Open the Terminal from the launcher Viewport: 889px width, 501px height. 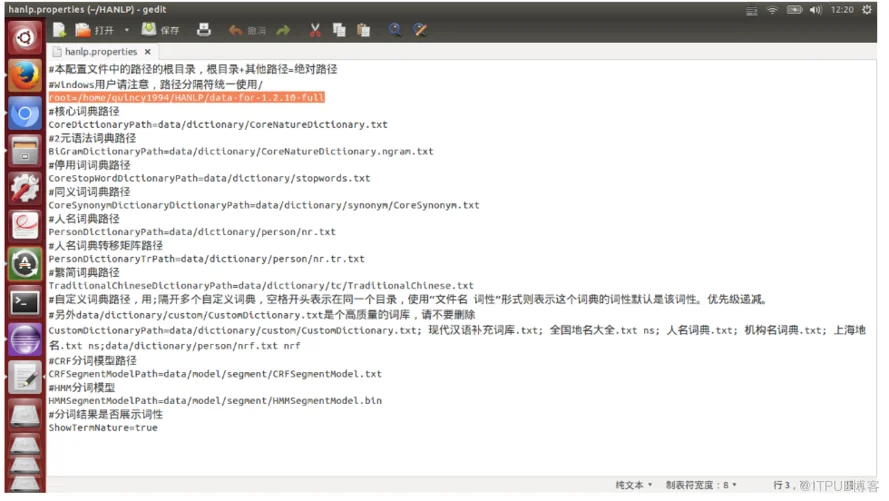pos(24,302)
